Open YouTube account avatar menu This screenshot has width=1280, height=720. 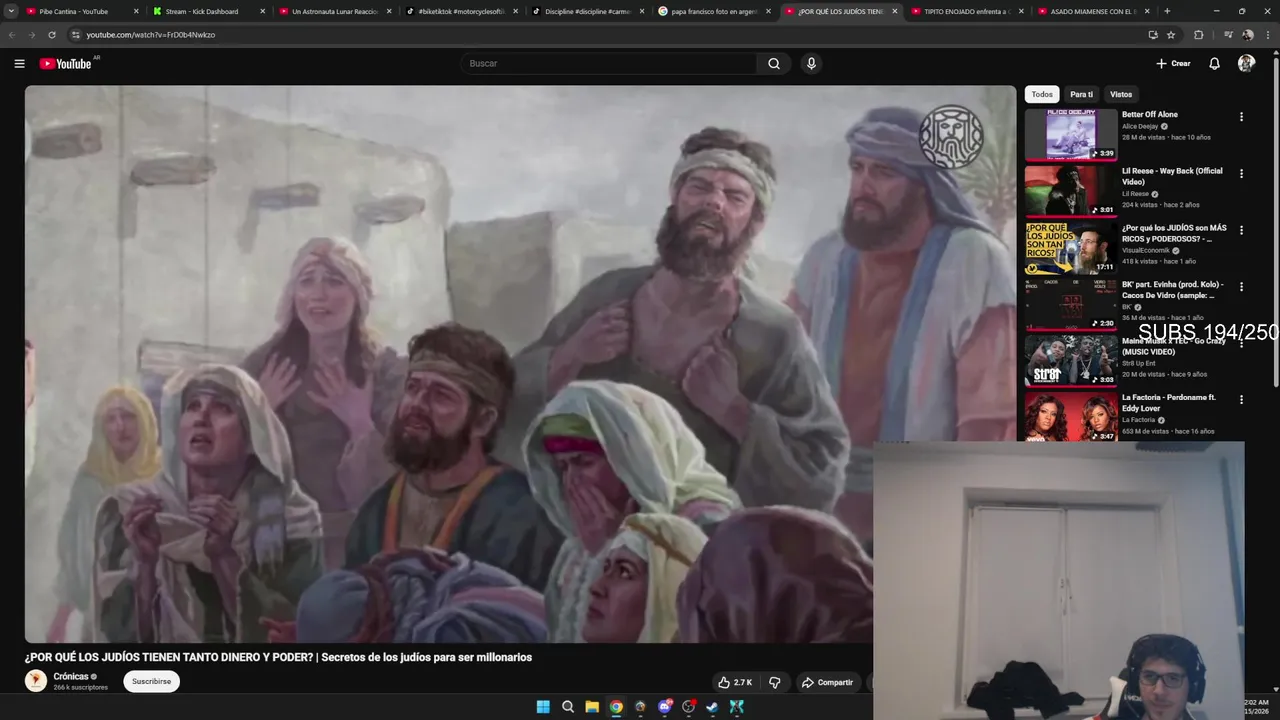[x=1246, y=63]
